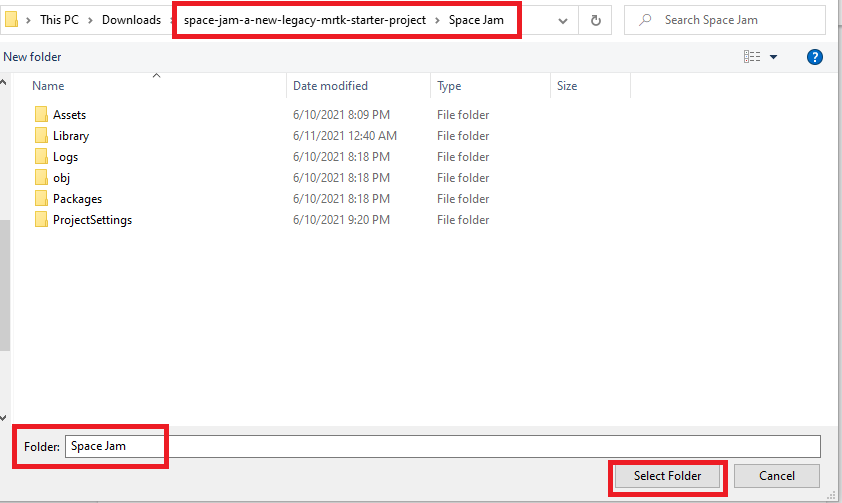Click Assets' date 6/10/2021 8:09 PM
842x503 pixels.
341,115
